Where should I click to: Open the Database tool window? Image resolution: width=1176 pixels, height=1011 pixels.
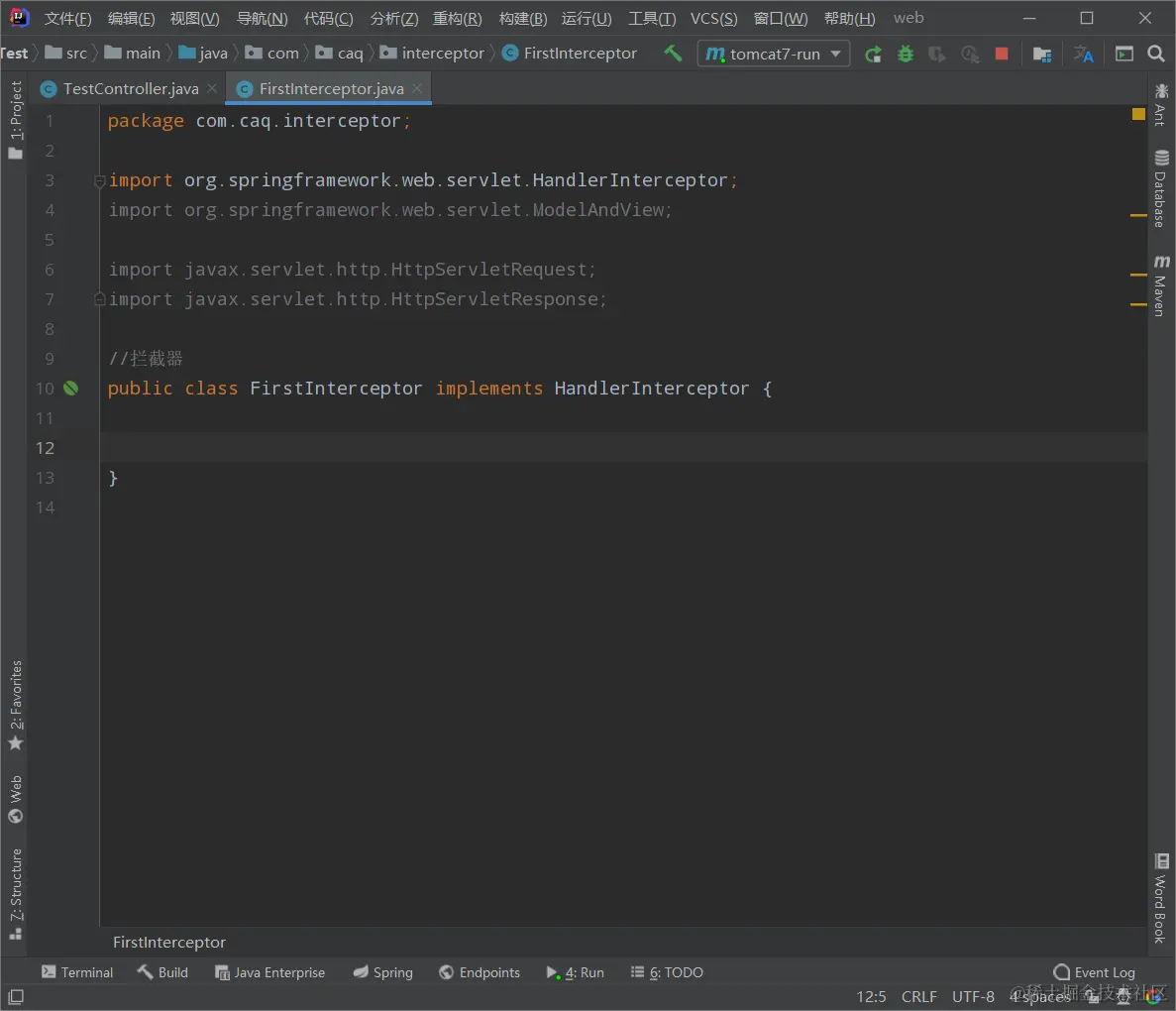coord(1161,189)
